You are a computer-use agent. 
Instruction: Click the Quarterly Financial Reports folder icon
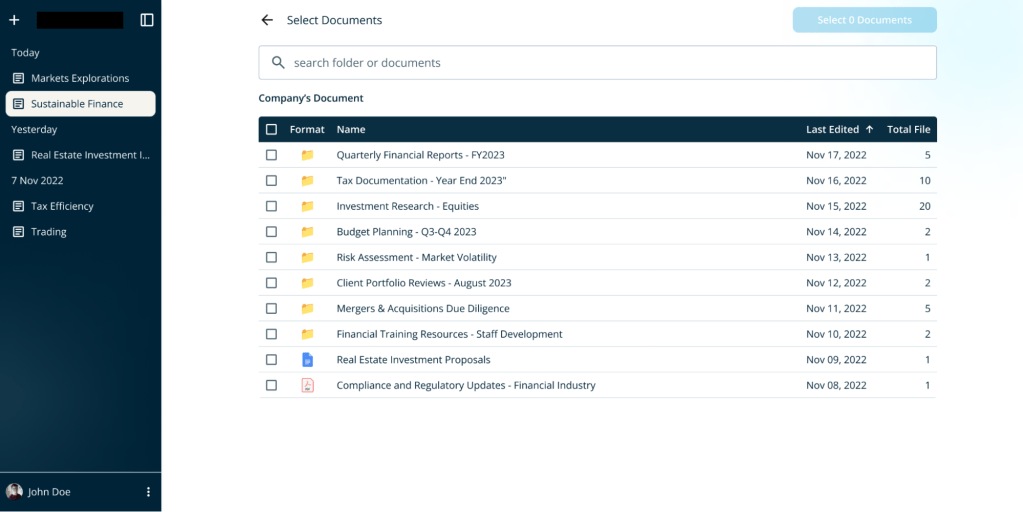click(307, 155)
